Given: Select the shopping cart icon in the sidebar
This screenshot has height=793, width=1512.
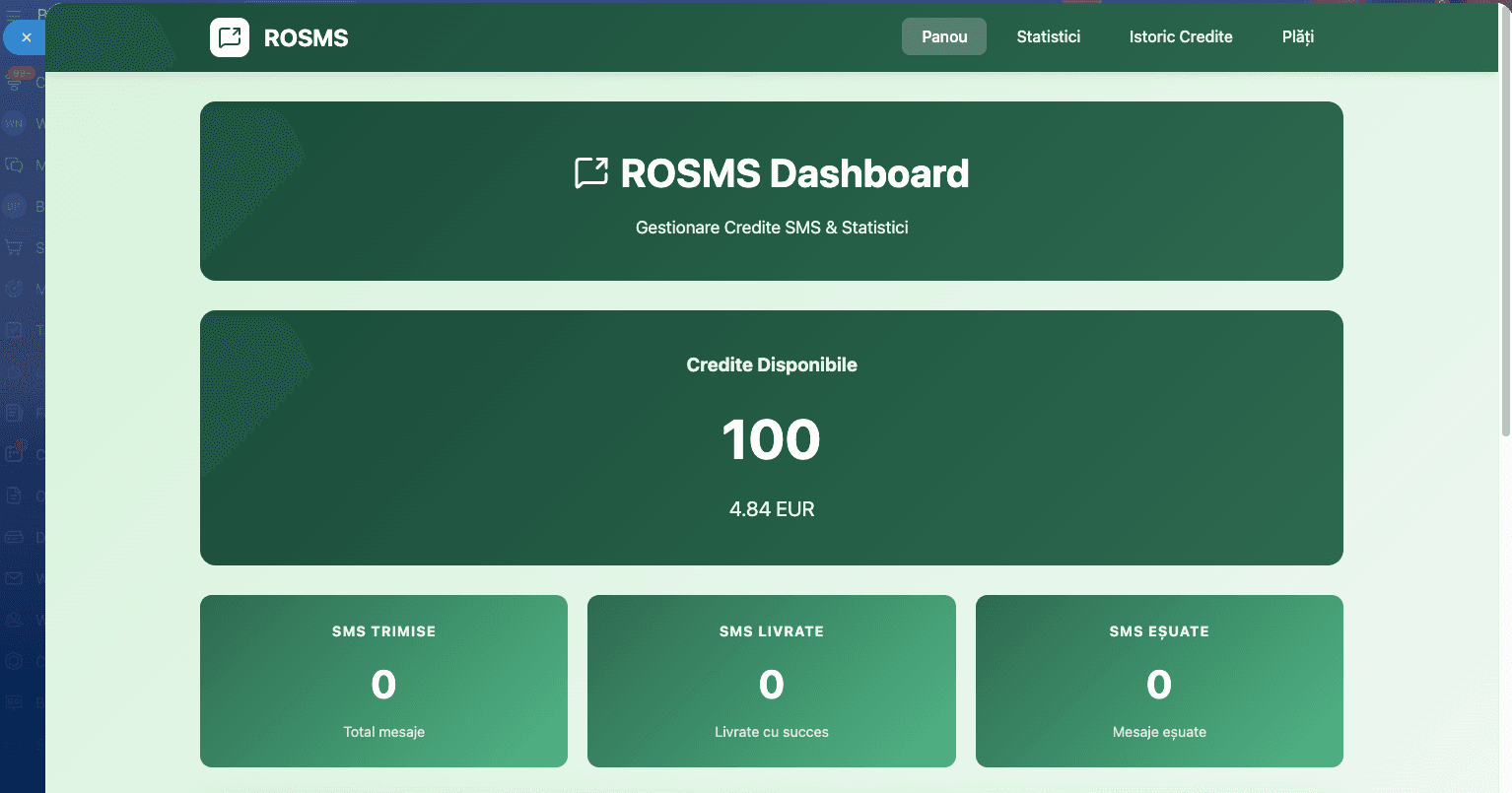Looking at the screenshot, I should coord(14,247).
